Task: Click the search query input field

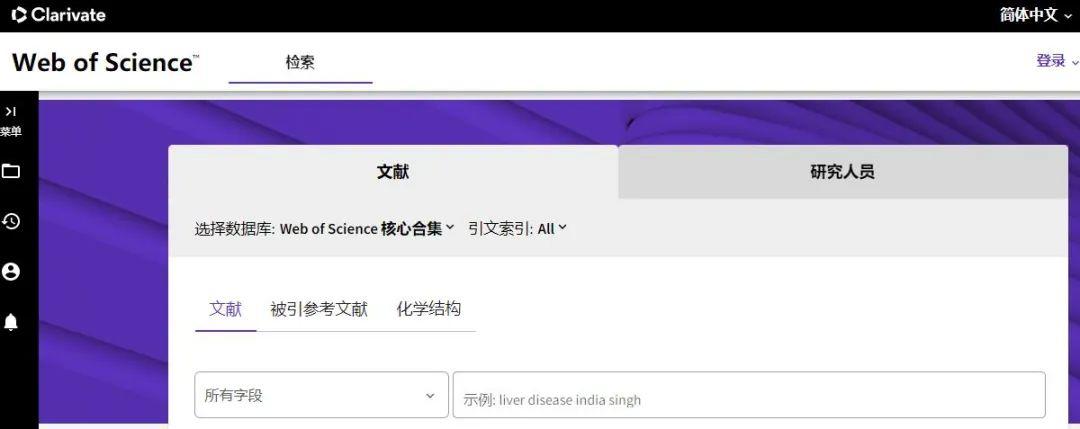Action: click(749, 395)
